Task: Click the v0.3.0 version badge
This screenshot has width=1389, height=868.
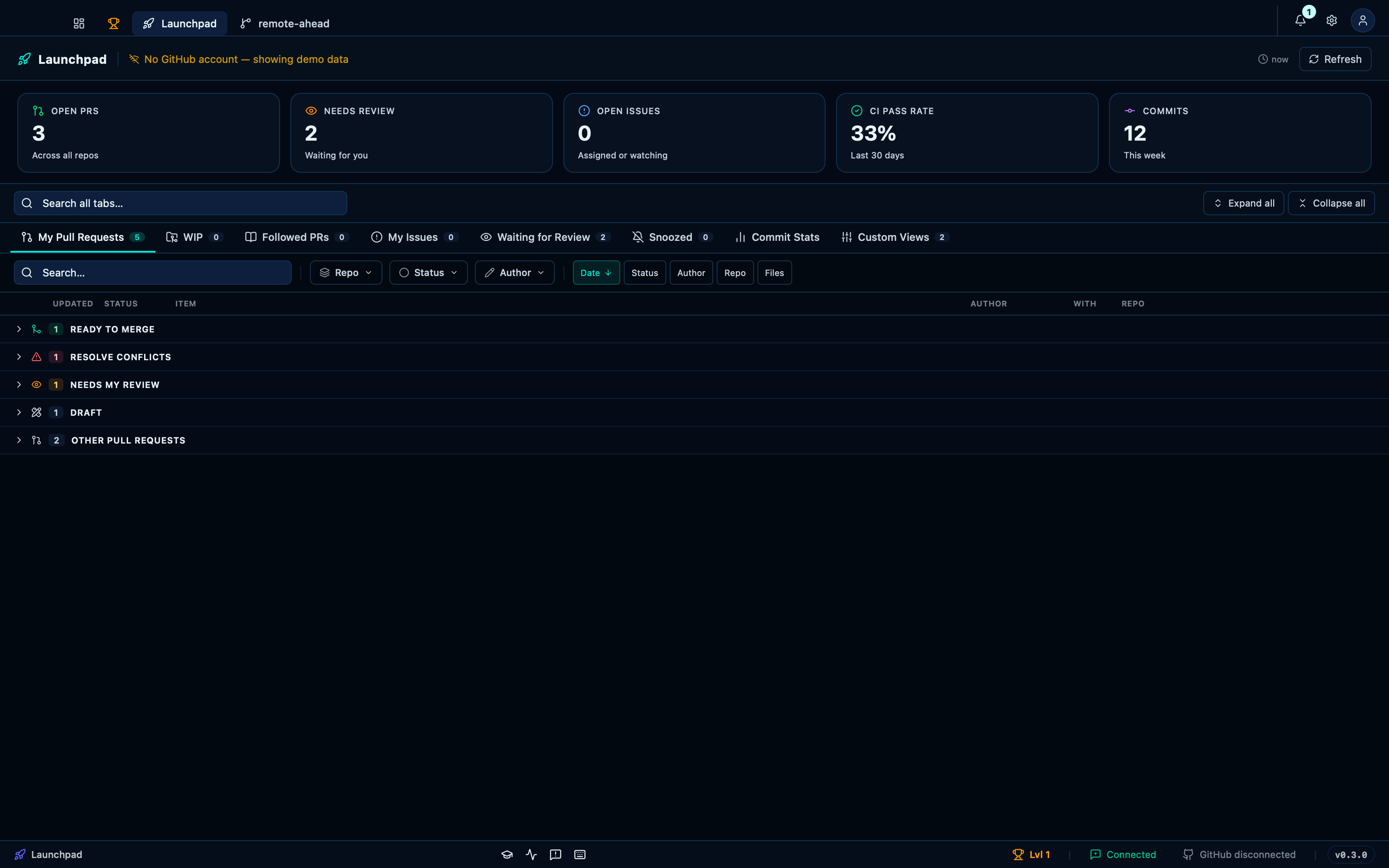Action: [x=1350, y=854]
